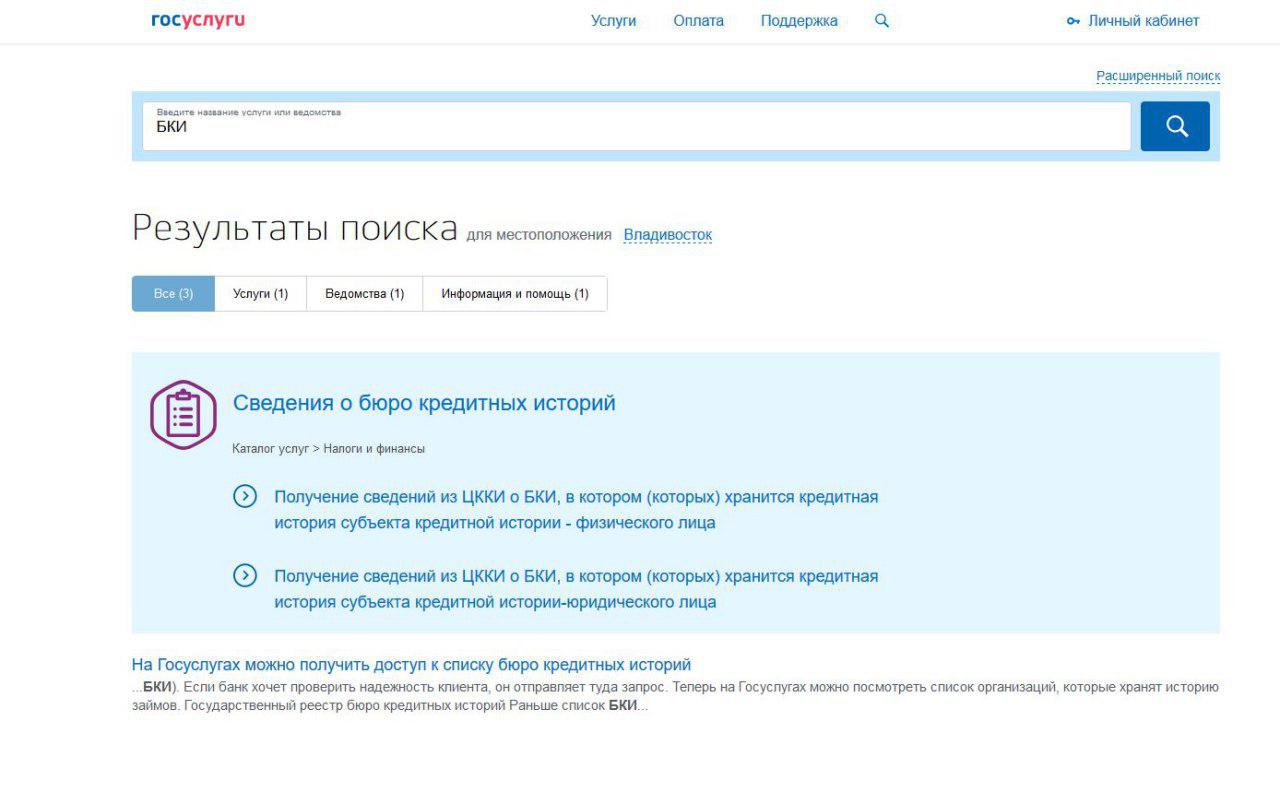Click the для местоположения label
1280x792 pixels.
point(538,235)
